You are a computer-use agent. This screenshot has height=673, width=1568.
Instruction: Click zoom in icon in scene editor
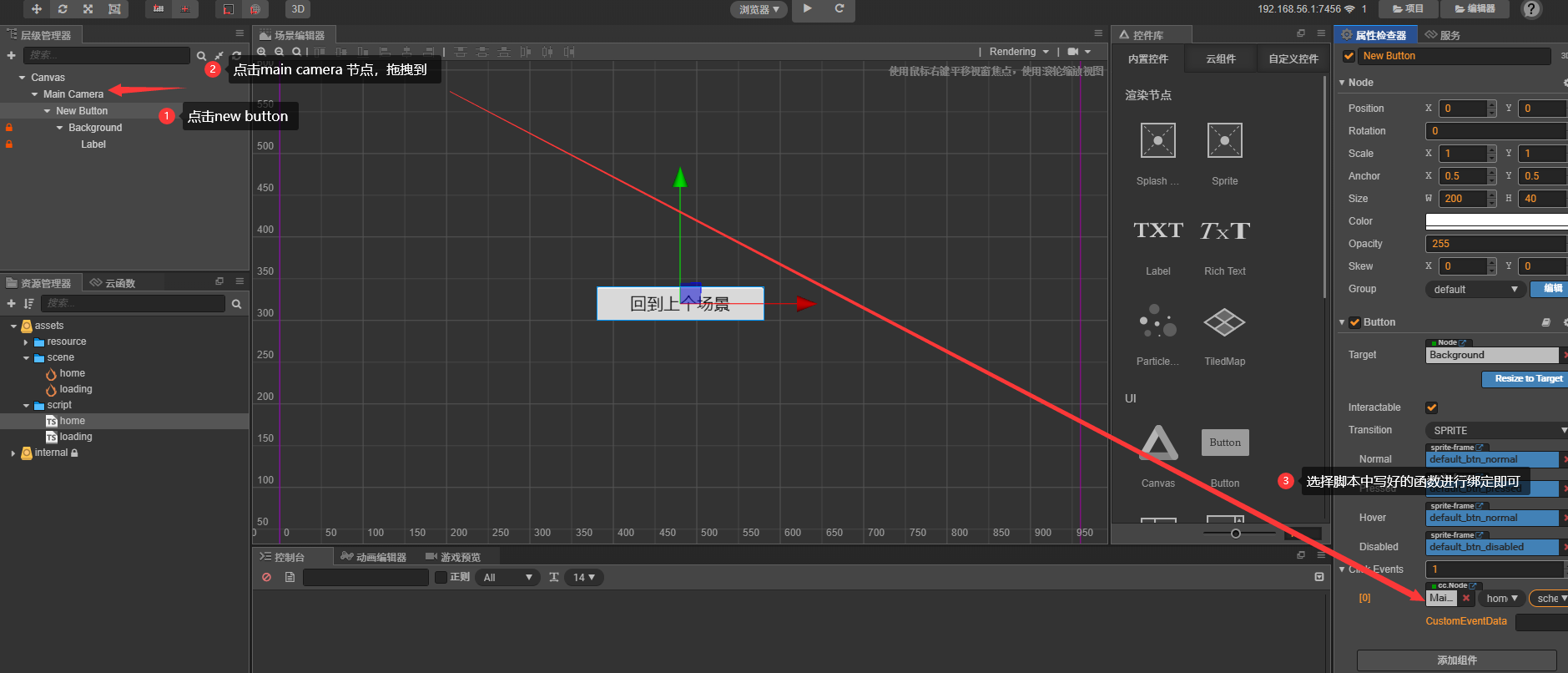coord(262,52)
